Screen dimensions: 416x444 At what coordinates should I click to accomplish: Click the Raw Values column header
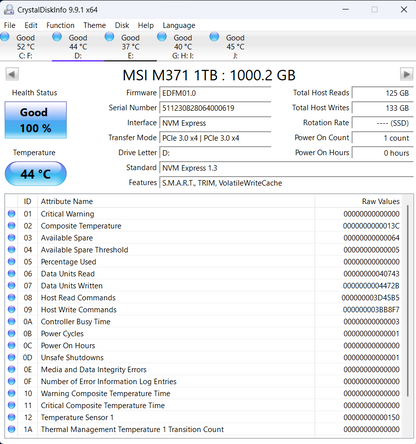click(358, 201)
